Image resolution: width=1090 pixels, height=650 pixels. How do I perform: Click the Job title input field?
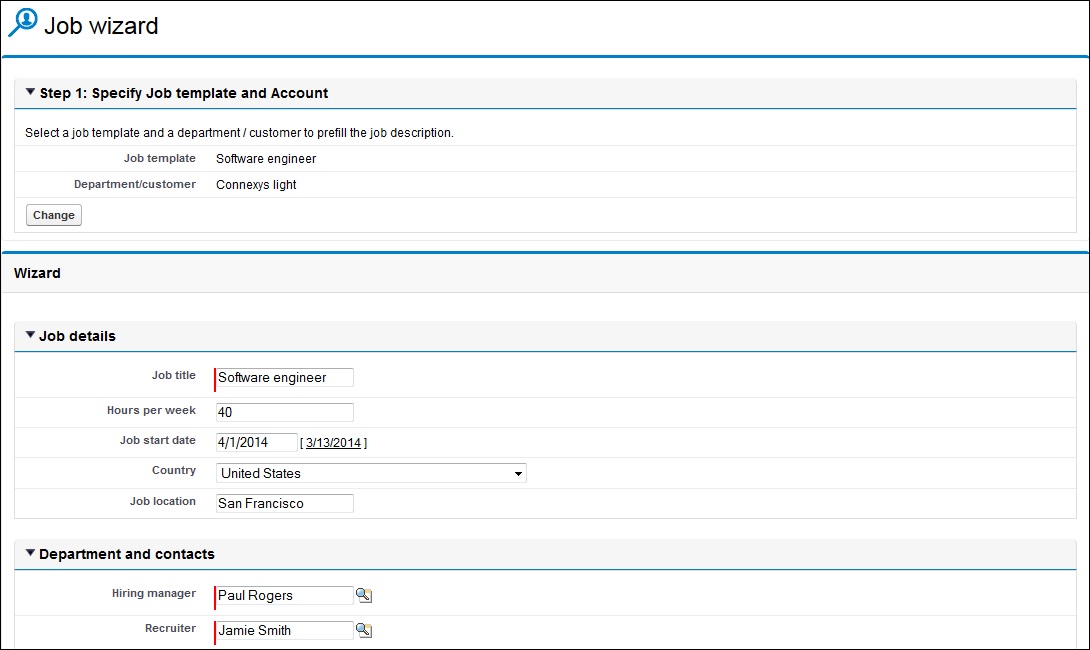(284, 377)
